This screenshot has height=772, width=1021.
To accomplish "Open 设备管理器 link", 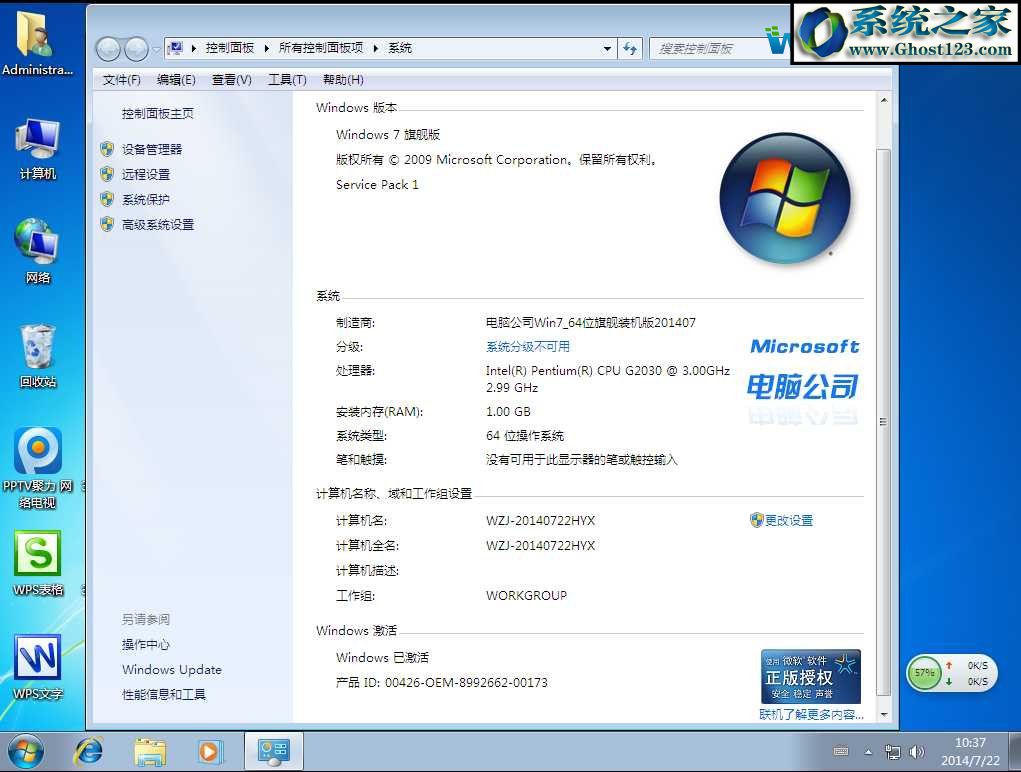I will [152, 149].
